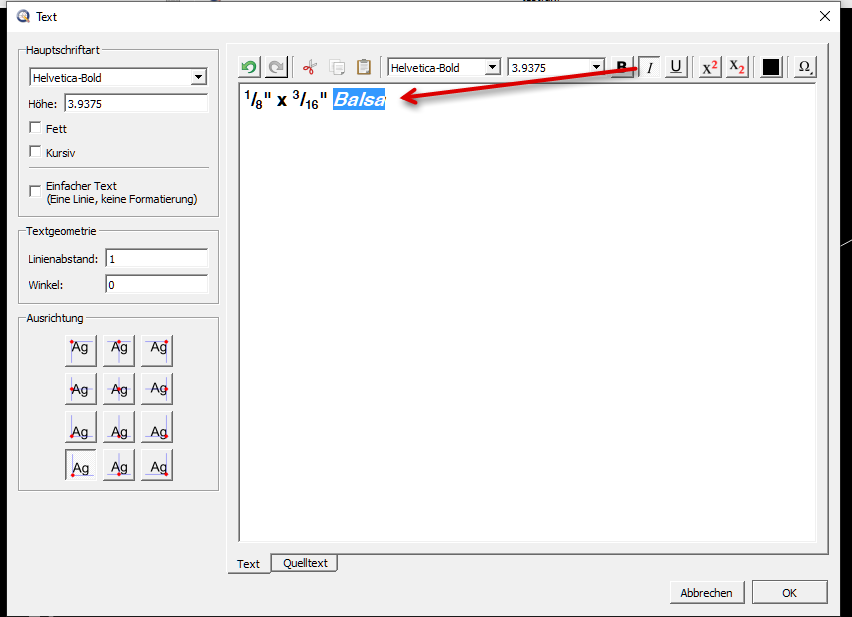
Task: Expand toolbar font size dropdown
Action: pos(597,68)
